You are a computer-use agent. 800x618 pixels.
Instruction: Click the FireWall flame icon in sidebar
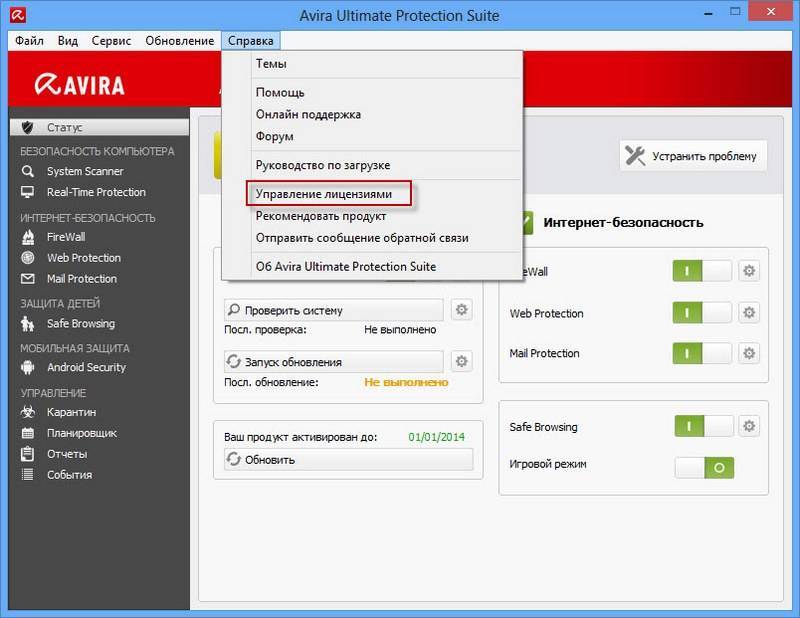pyautogui.click(x=28, y=237)
